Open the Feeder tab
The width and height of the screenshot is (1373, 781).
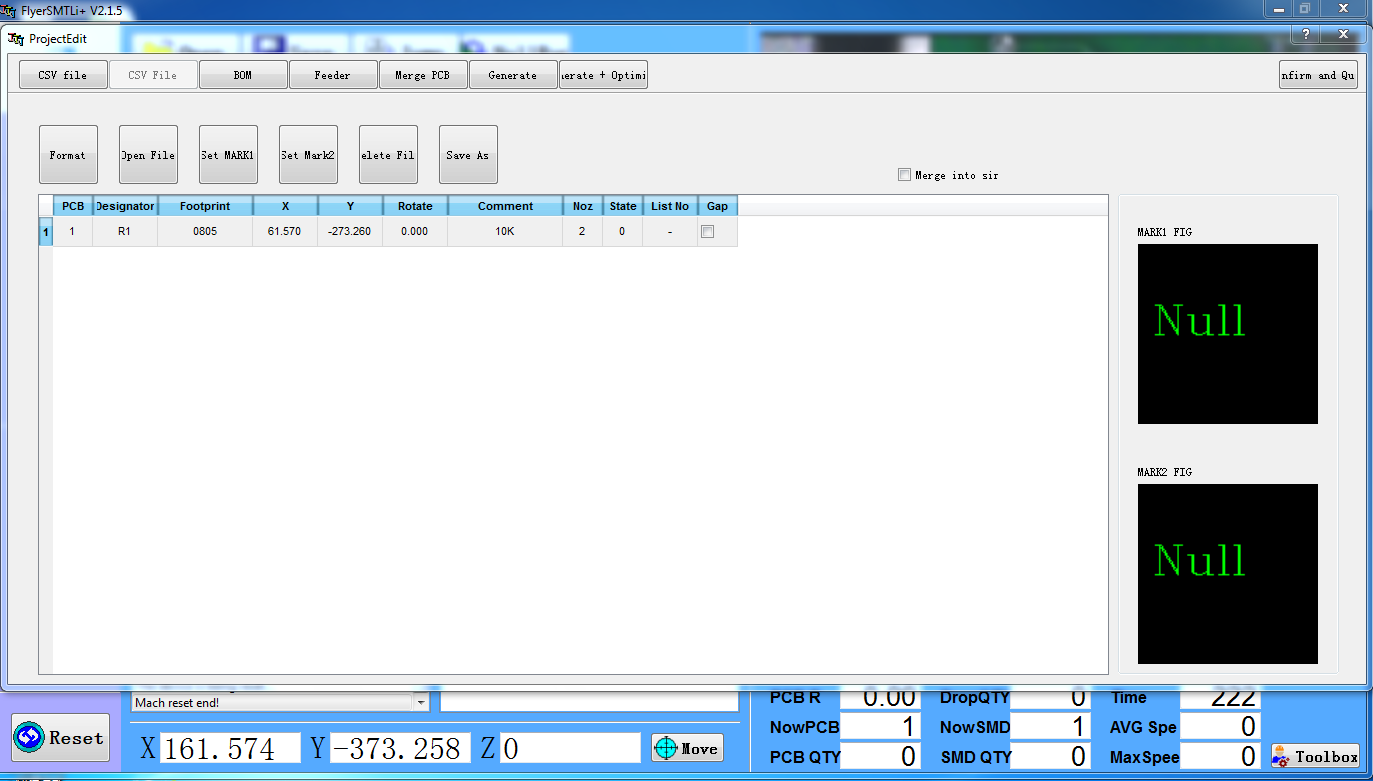point(333,75)
